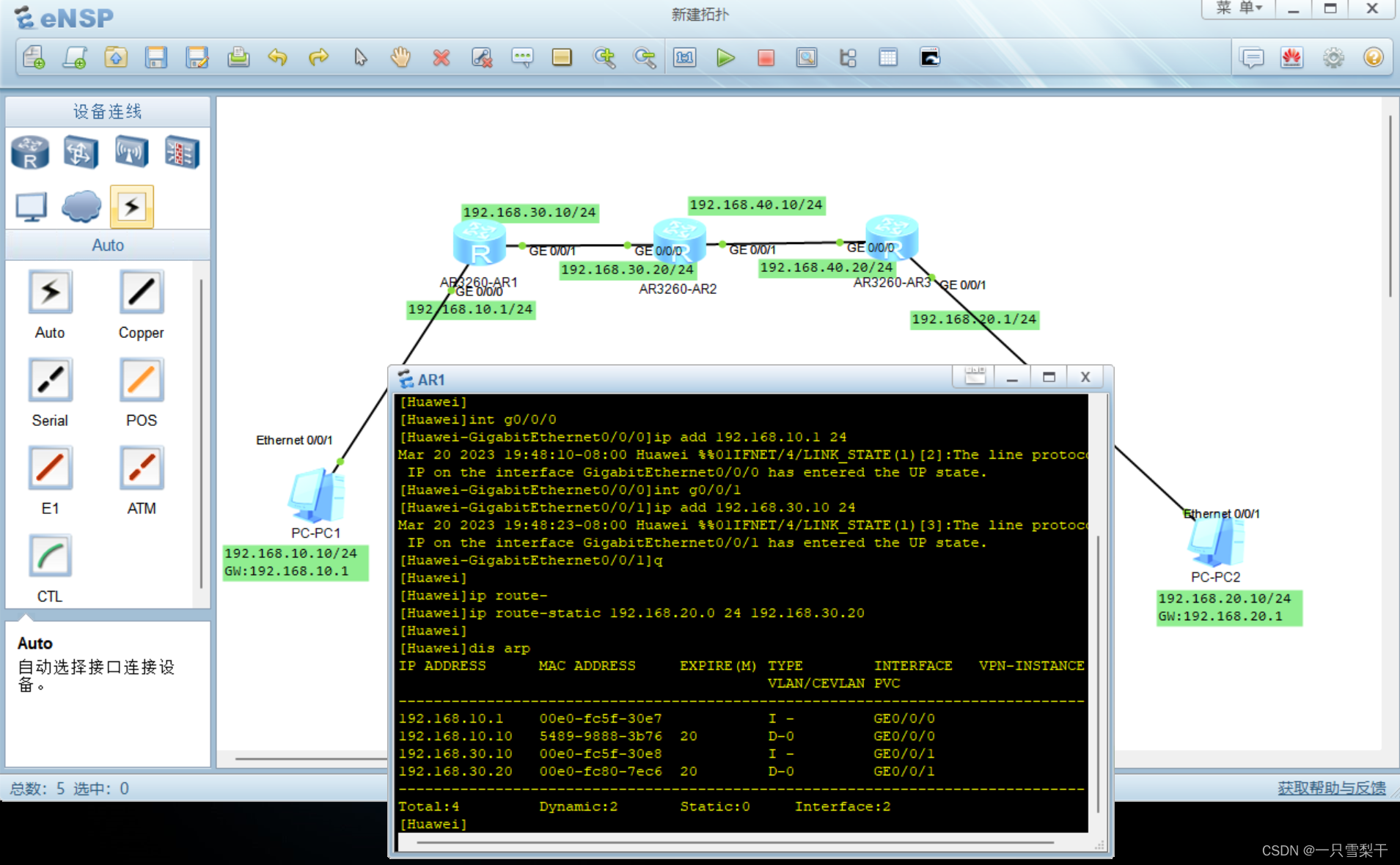Click the print topology icon
Image resolution: width=1400 pixels, height=865 pixels.
[238, 57]
